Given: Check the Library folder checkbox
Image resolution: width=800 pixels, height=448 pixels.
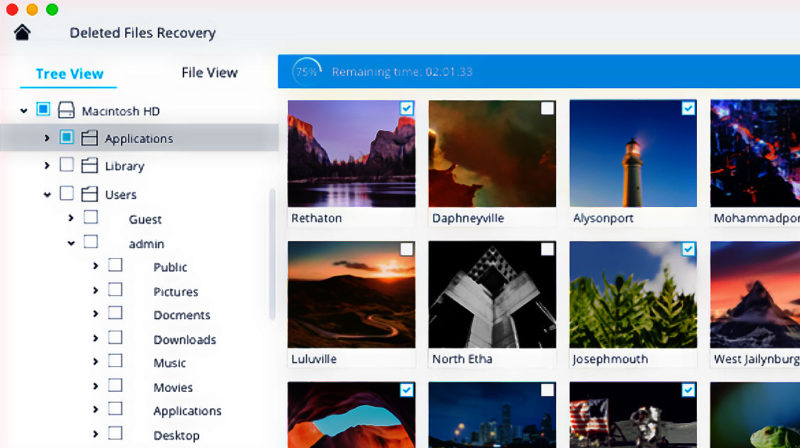Looking at the screenshot, I should [66, 164].
